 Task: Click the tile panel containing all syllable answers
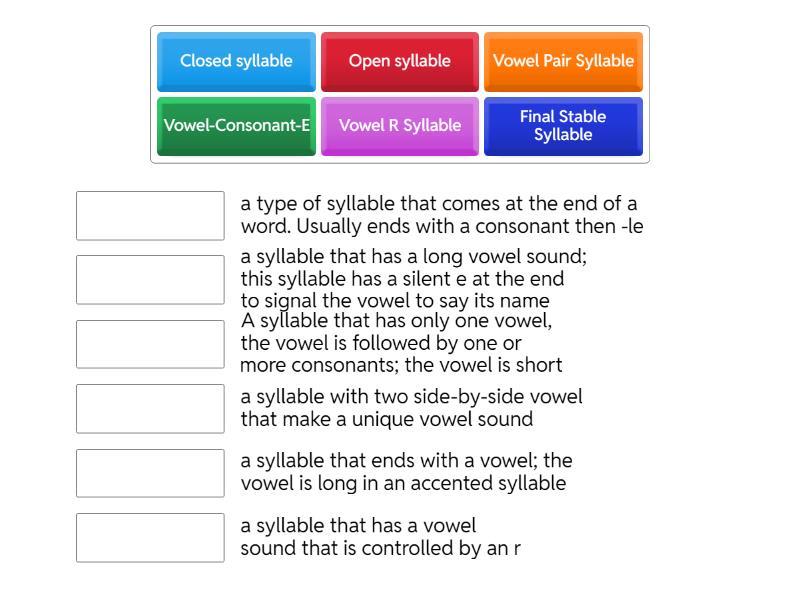coord(400,94)
